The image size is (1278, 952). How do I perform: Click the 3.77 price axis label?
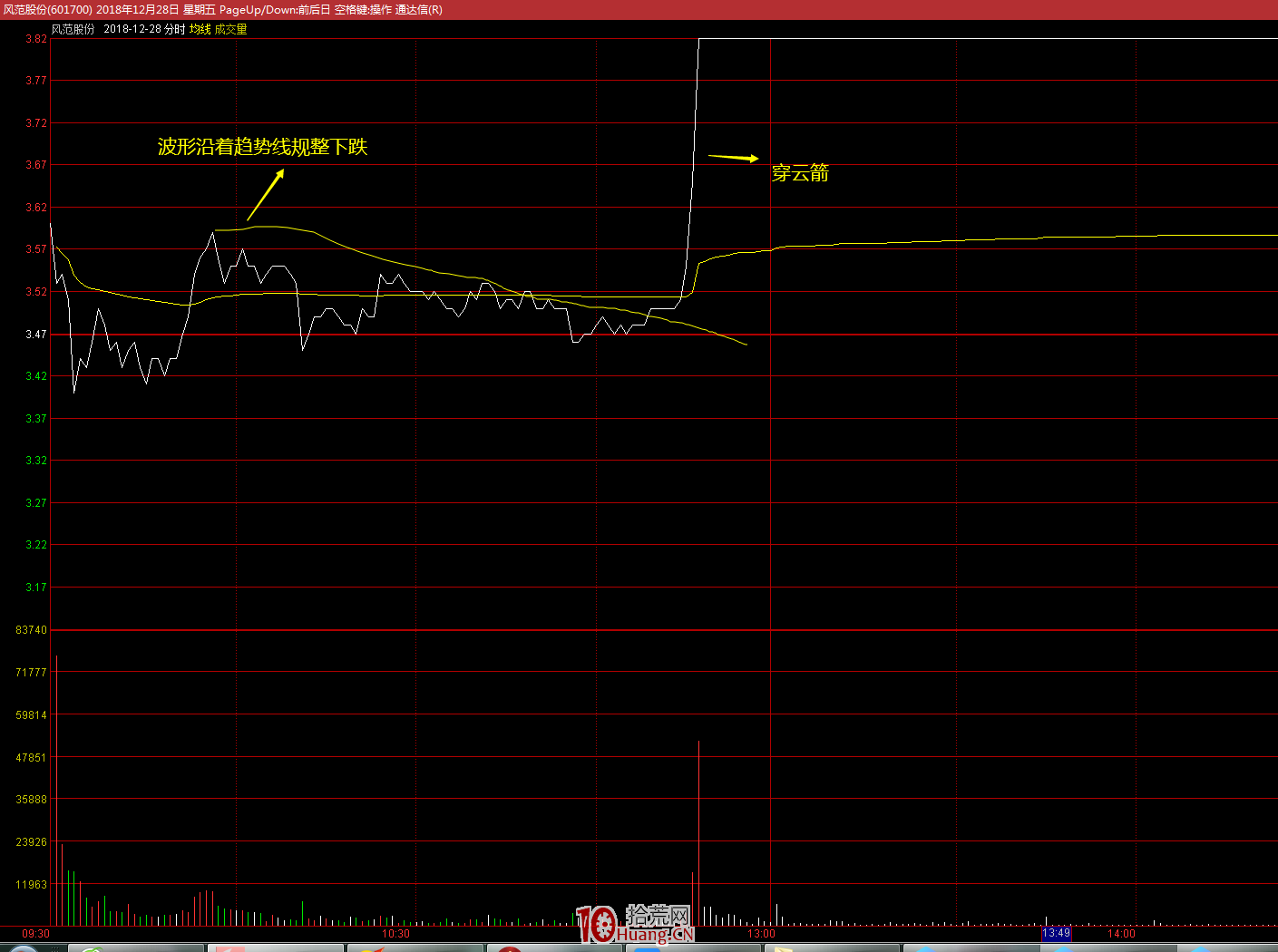click(x=35, y=81)
